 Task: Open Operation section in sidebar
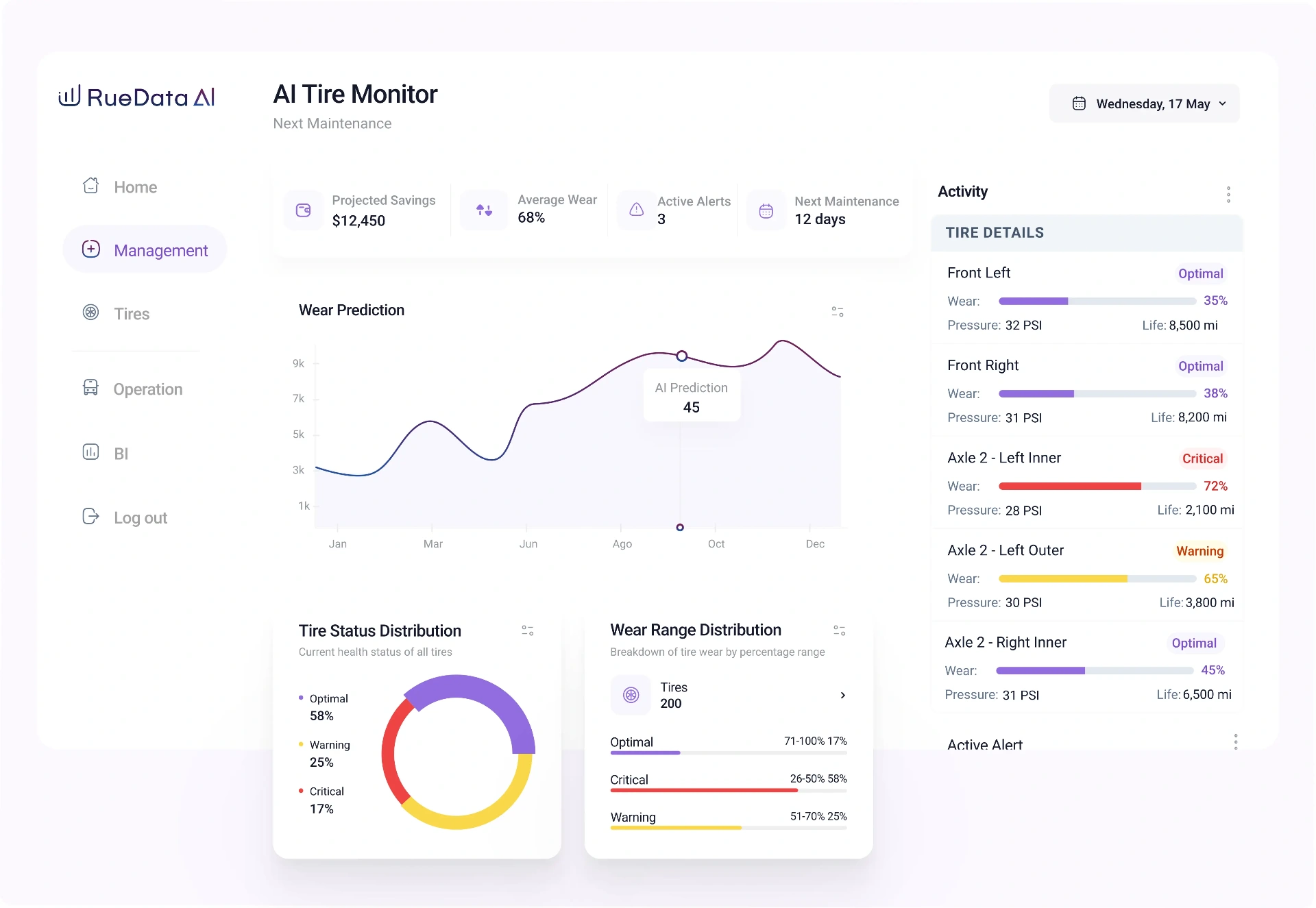(148, 389)
